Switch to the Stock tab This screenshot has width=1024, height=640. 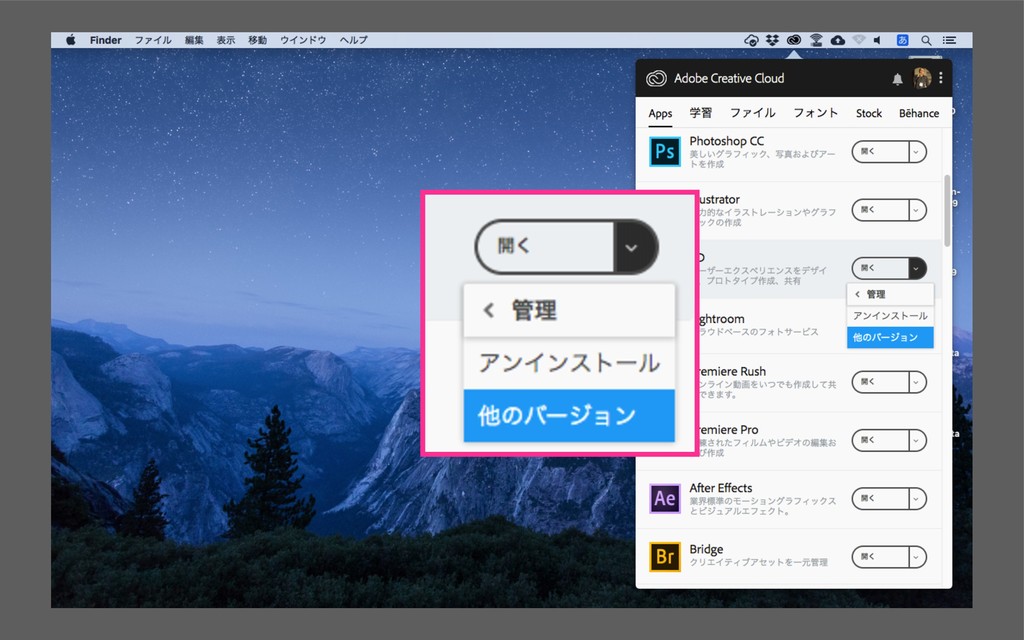click(x=869, y=113)
